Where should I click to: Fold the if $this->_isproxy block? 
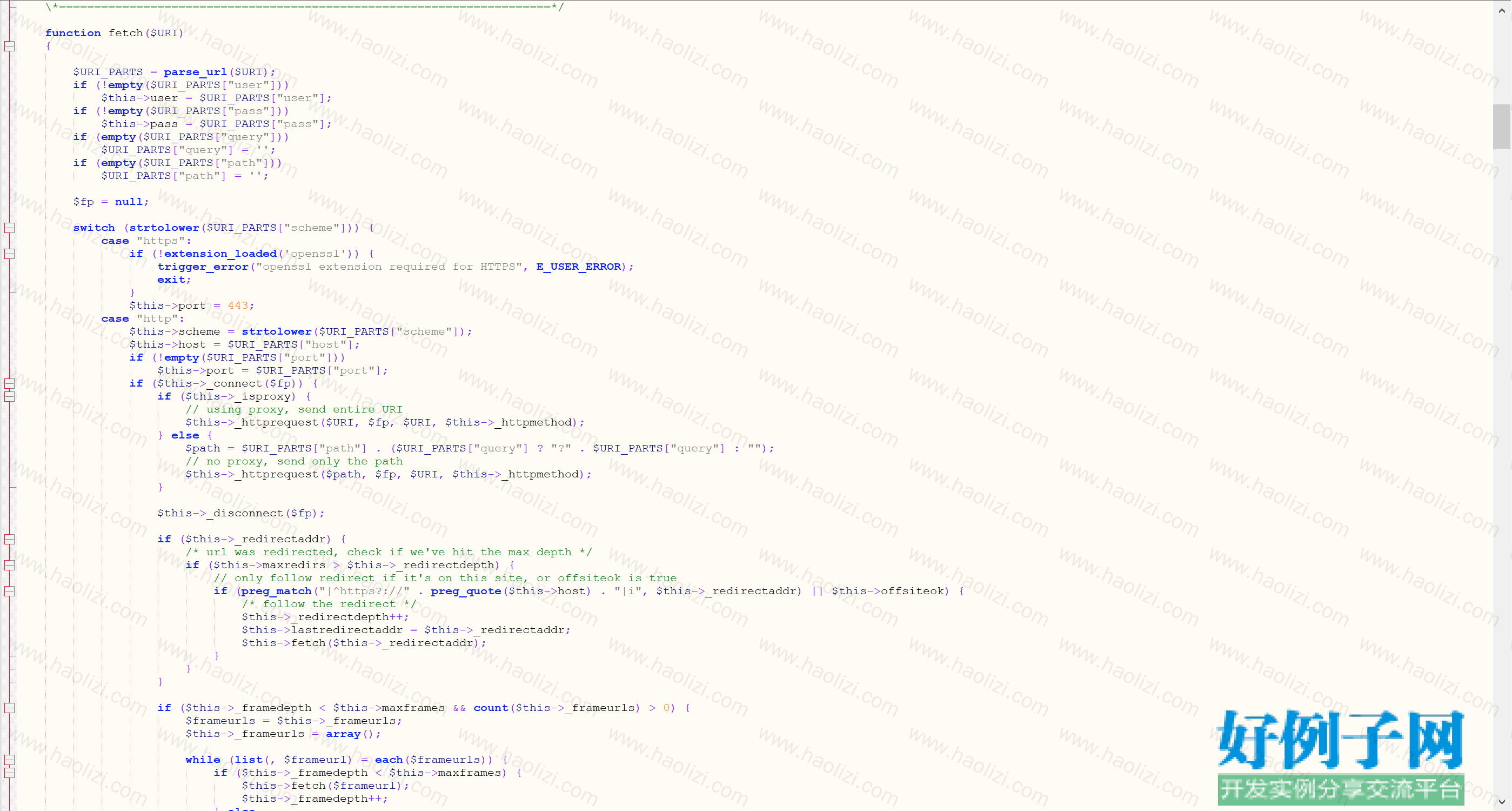click(9, 396)
